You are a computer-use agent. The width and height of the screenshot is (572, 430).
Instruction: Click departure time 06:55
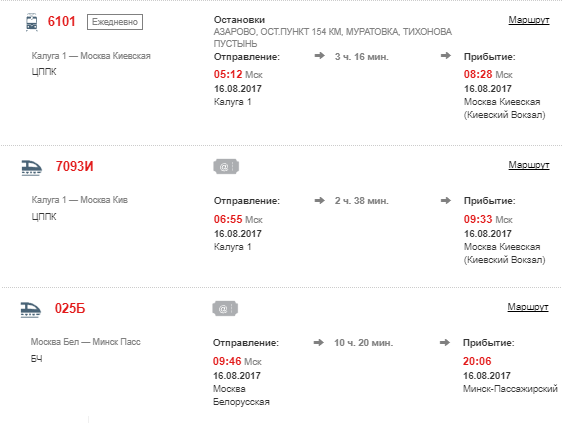[228, 220]
